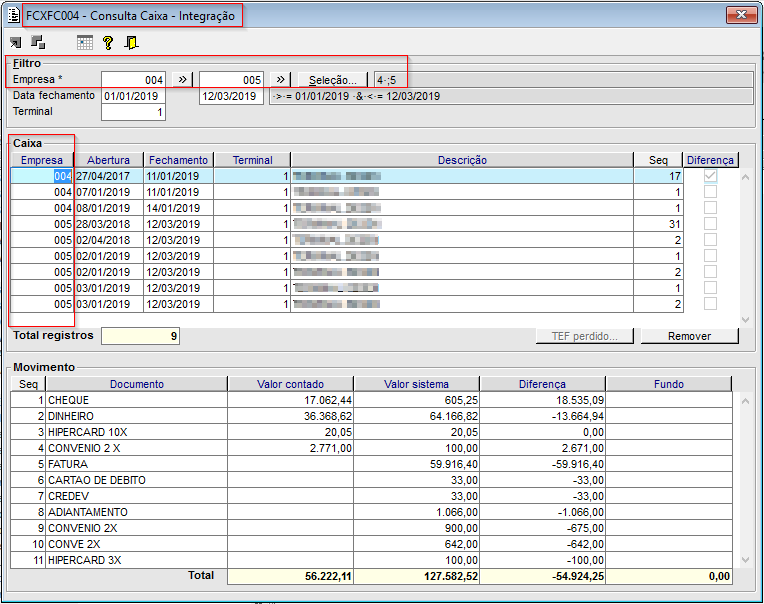Screen dimensions: 764x604
Task: Click the Descrição column header
Action: pos(462,160)
